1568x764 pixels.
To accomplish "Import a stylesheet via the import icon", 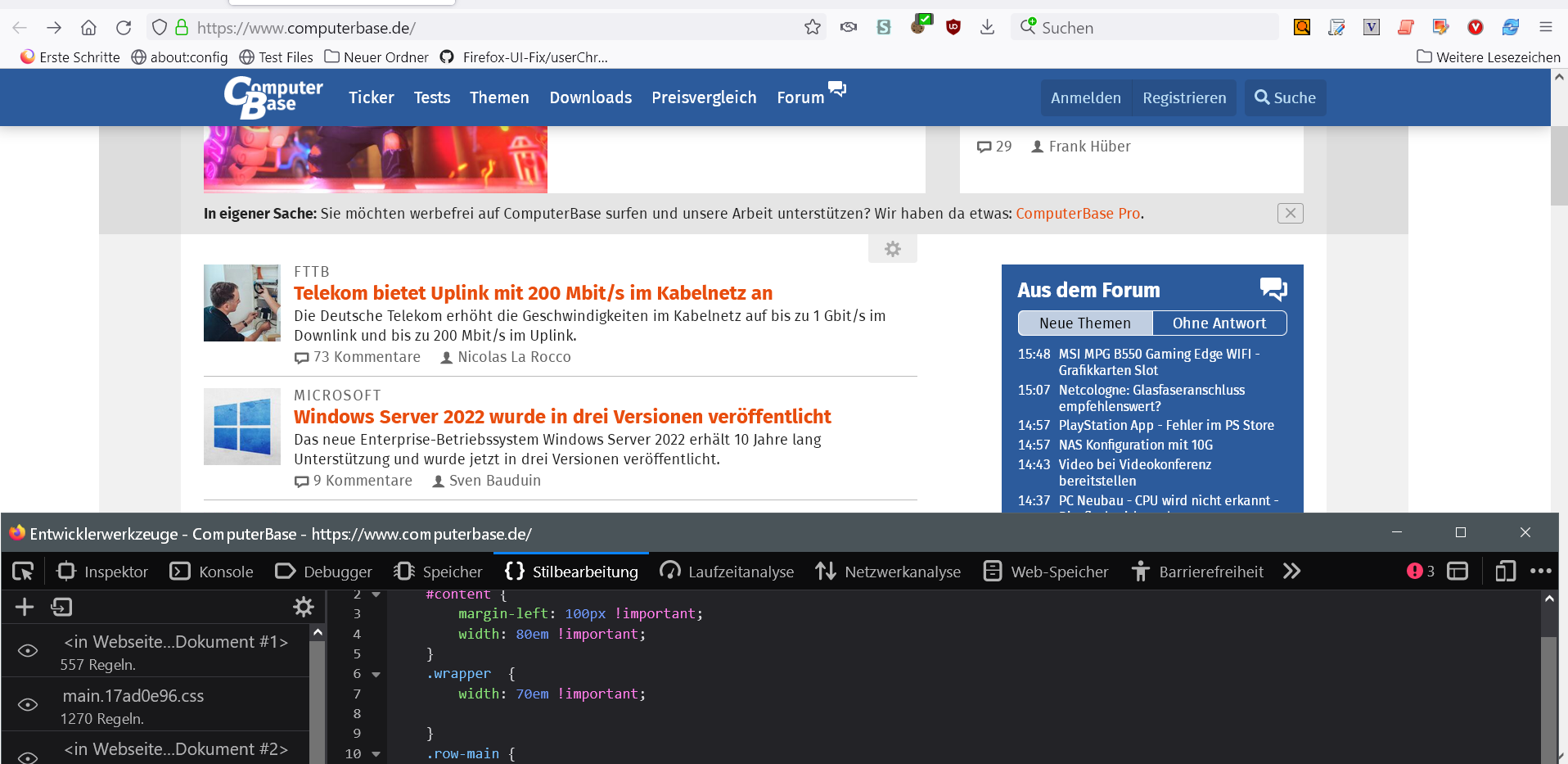I will (61, 607).
